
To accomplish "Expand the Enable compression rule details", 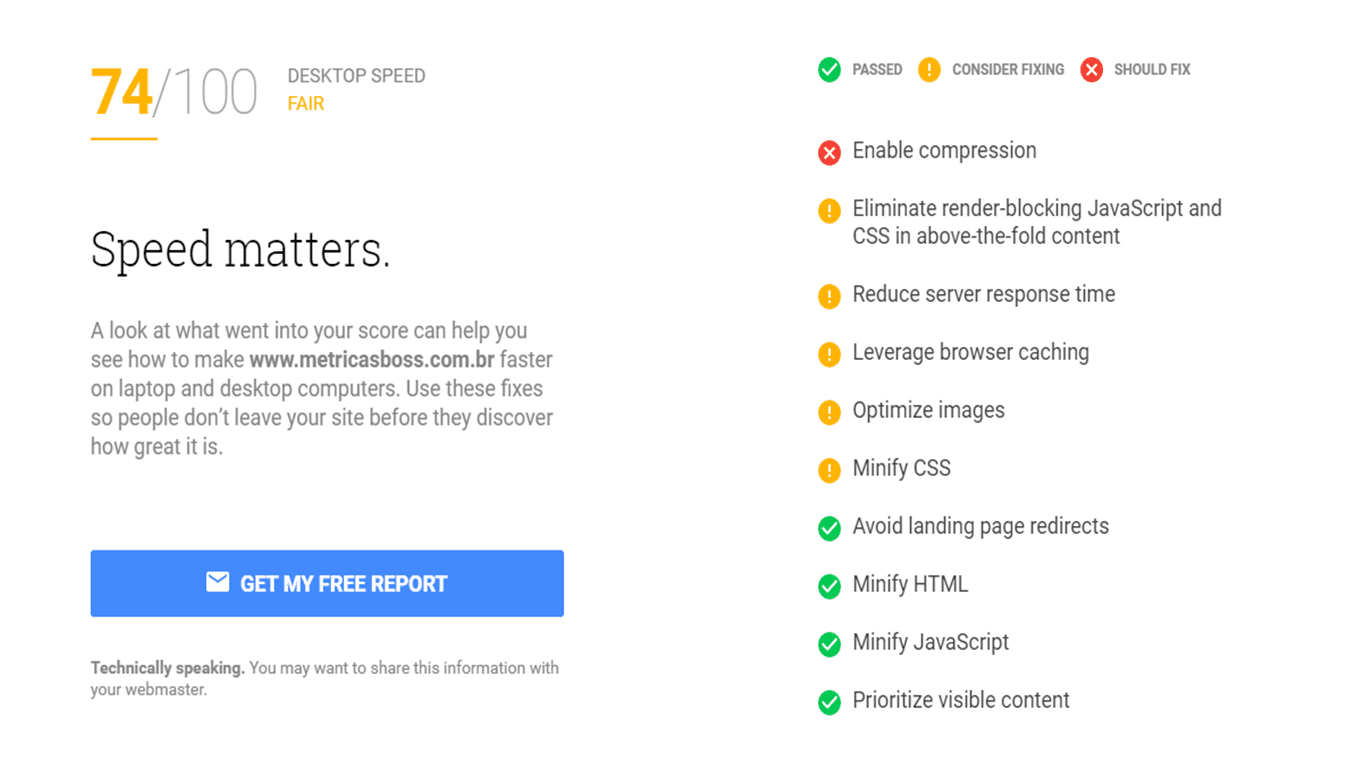I will pyautogui.click(x=943, y=151).
